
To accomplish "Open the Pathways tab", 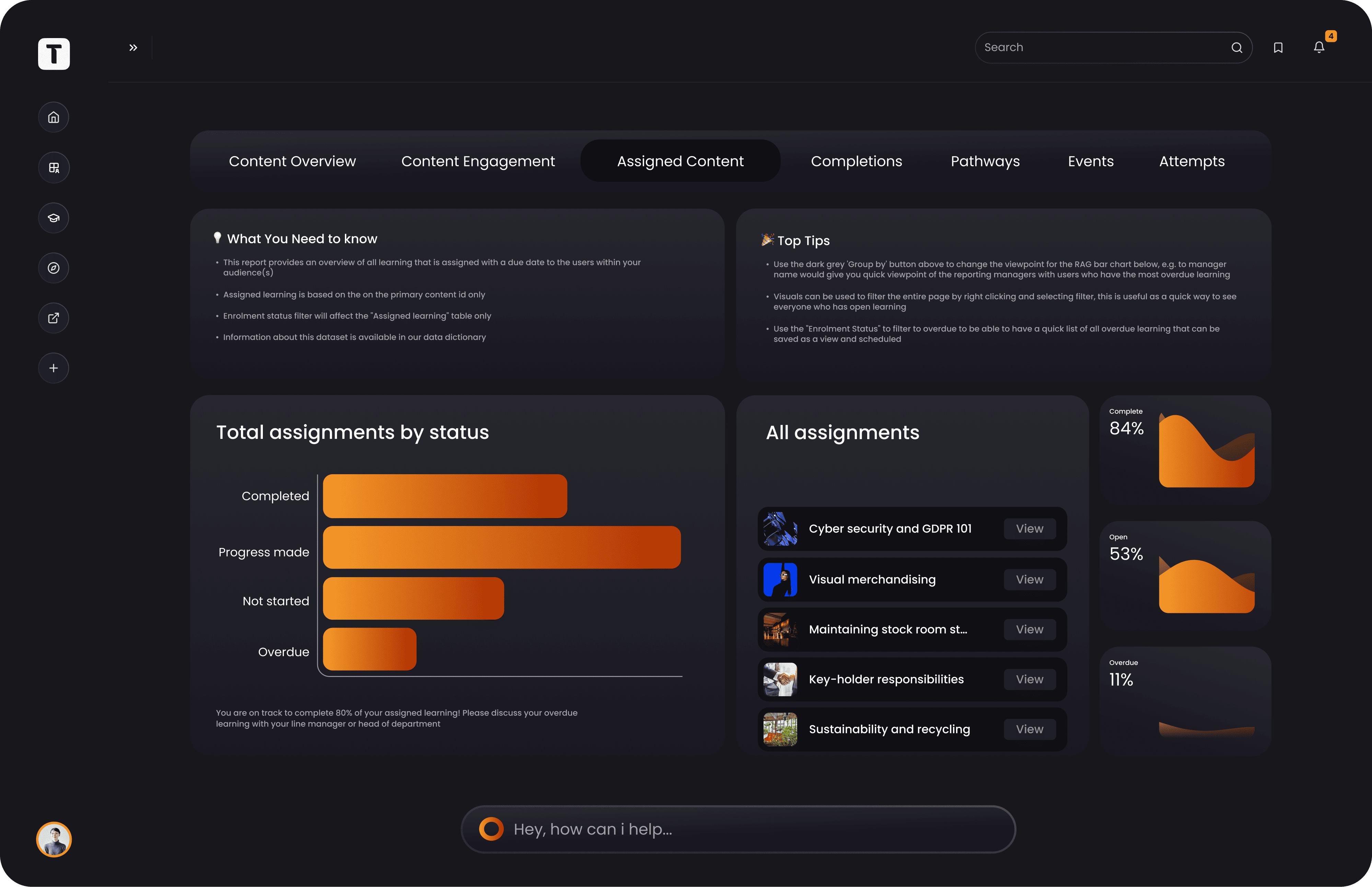I will pos(985,161).
